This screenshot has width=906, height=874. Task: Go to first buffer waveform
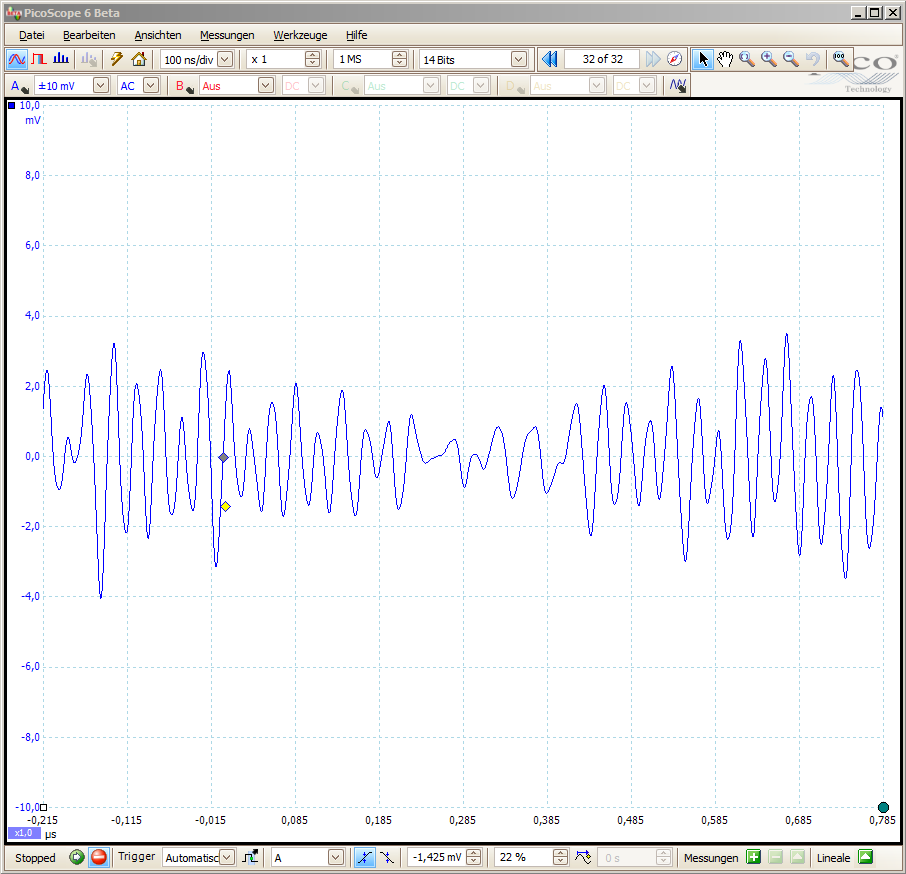549,59
